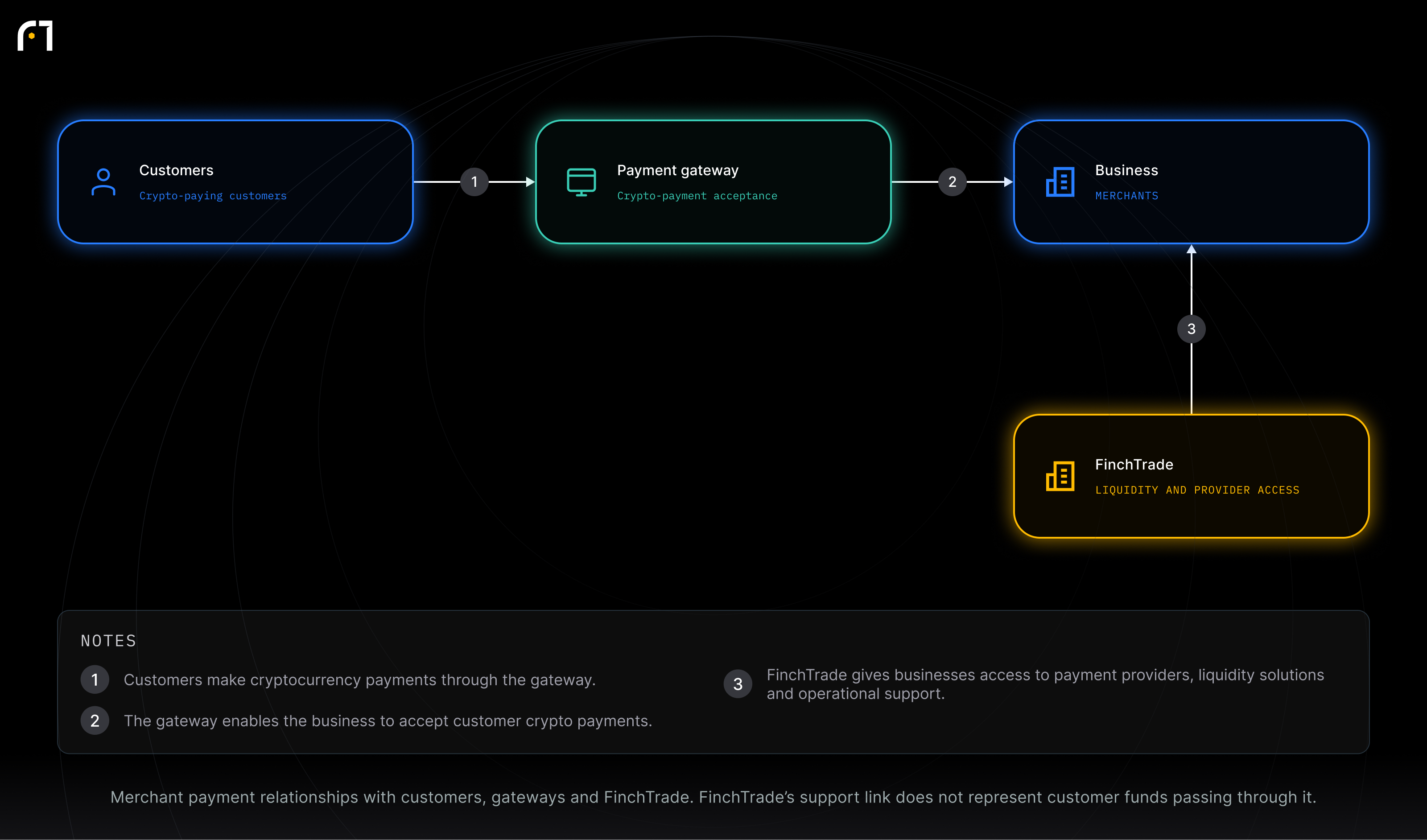Click the yellow building icon in FinchTrade card
Viewport: 1427px width, 840px height.
point(1060,476)
